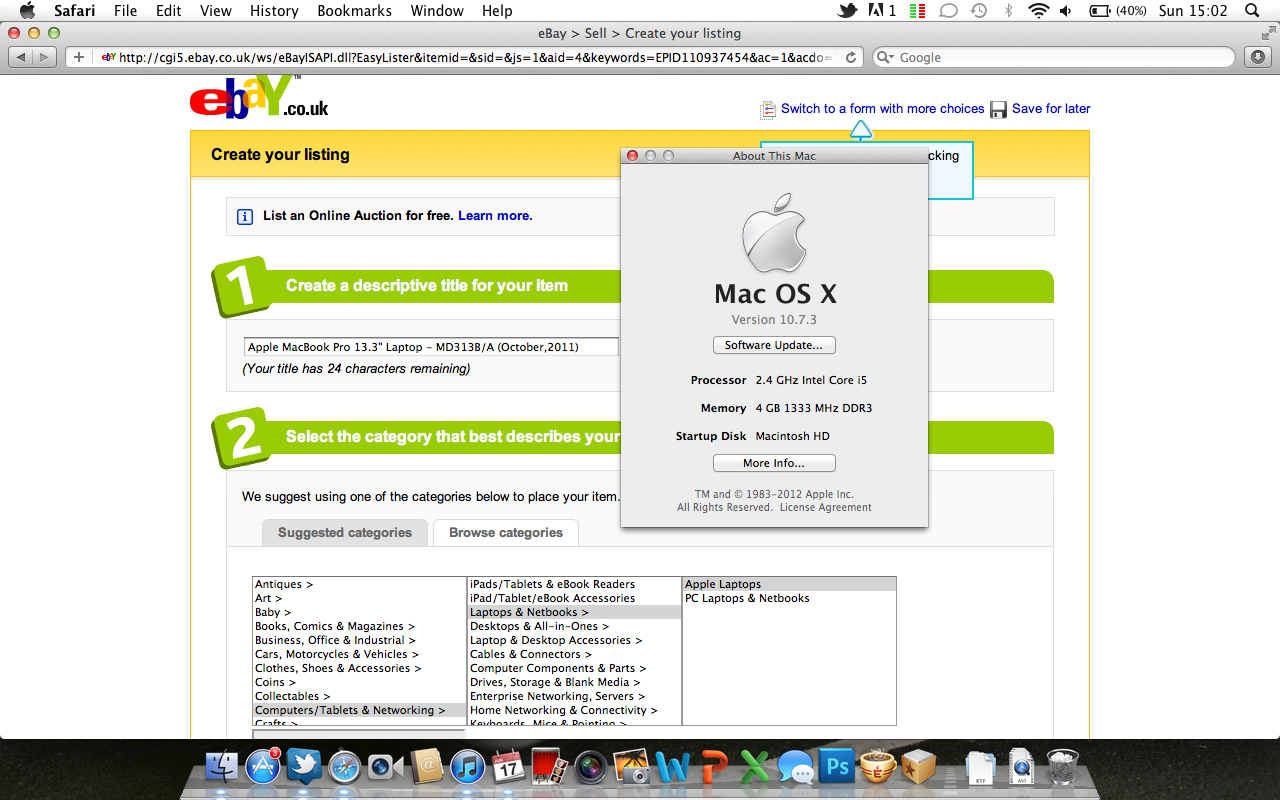Expand Cars, Motorcycles & Vehicles category
The image size is (1280, 800).
click(x=360, y=654)
